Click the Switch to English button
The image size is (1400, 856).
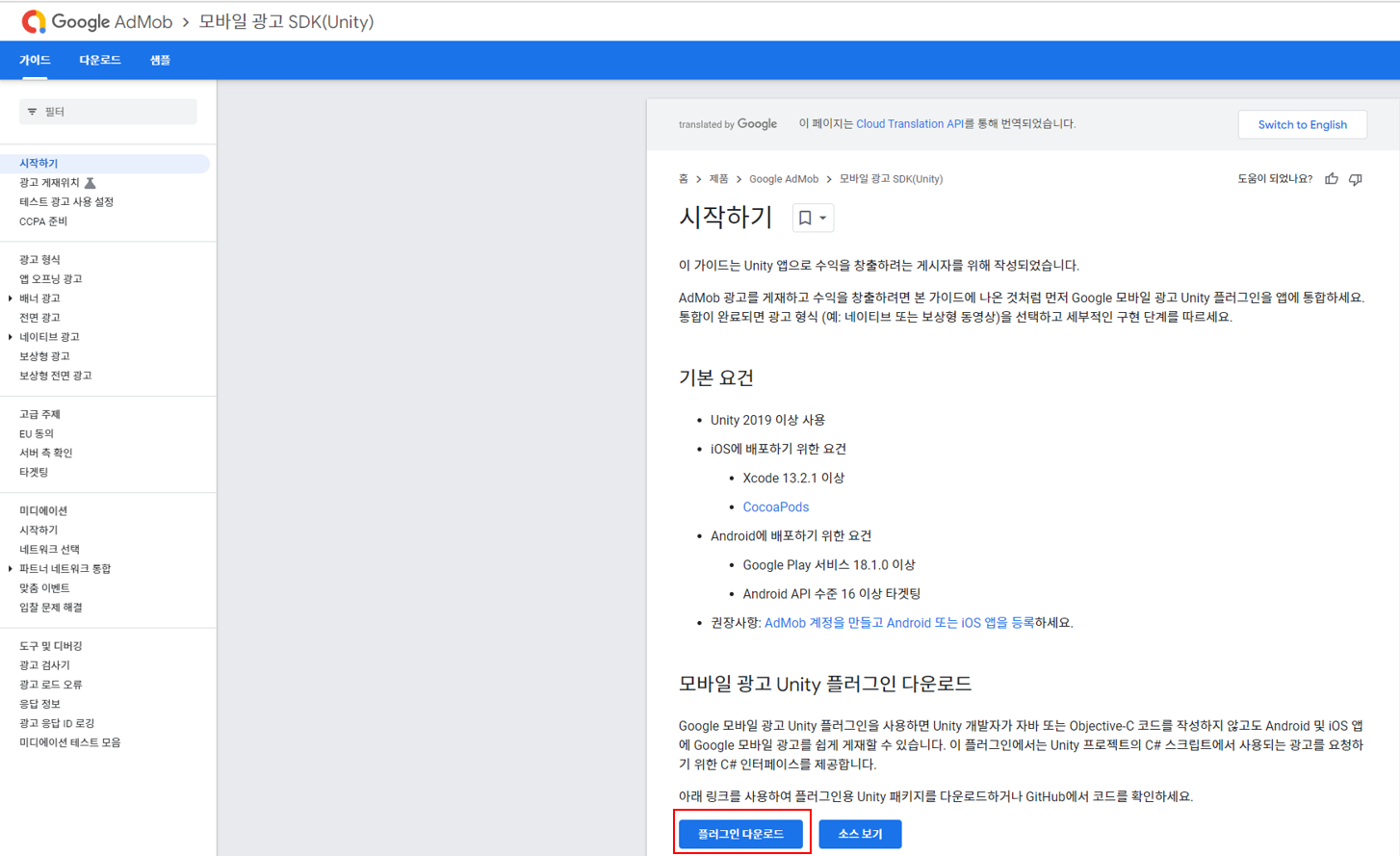tap(1303, 124)
